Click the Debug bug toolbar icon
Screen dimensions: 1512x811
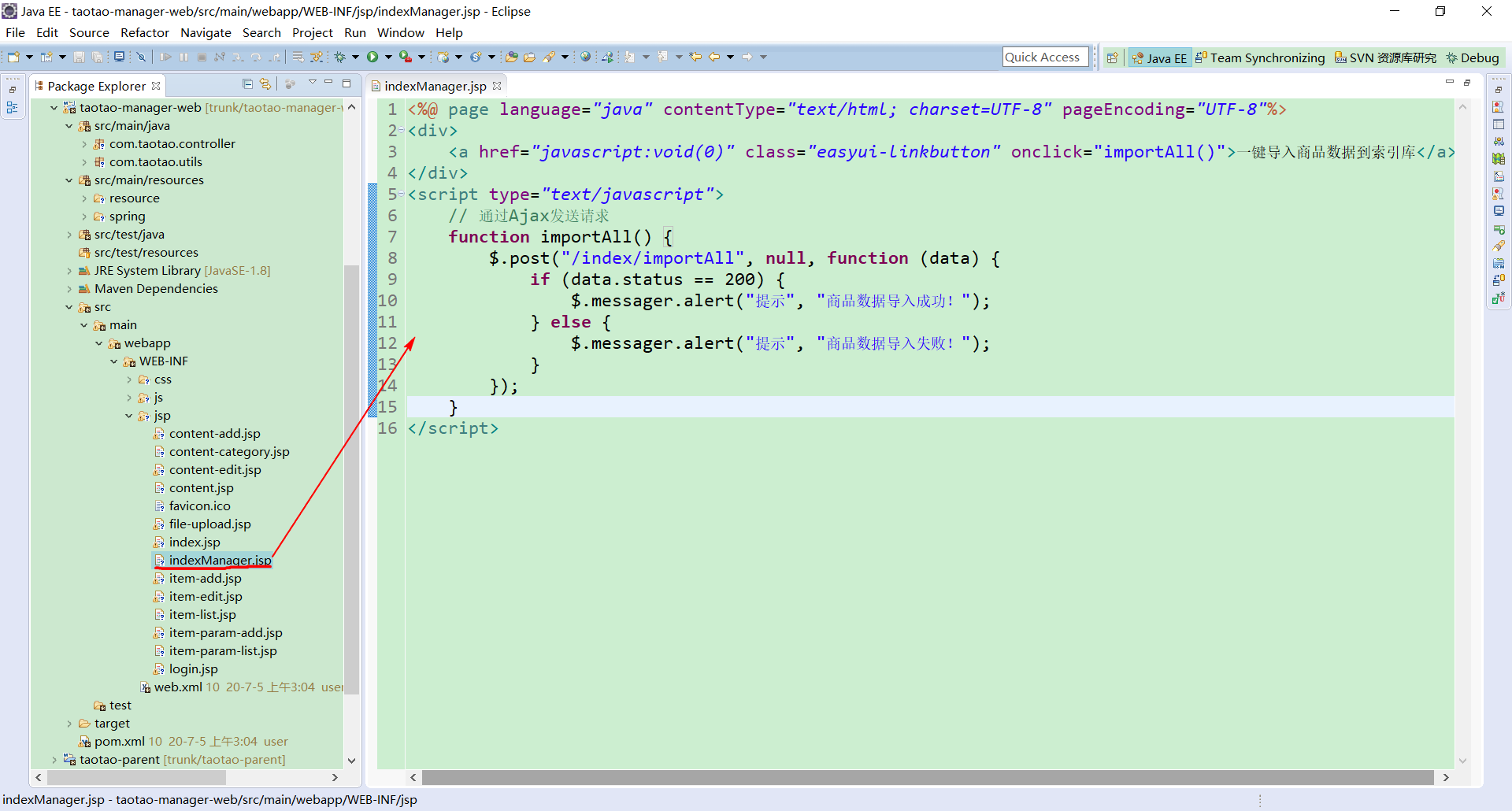pyautogui.click(x=340, y=57)
